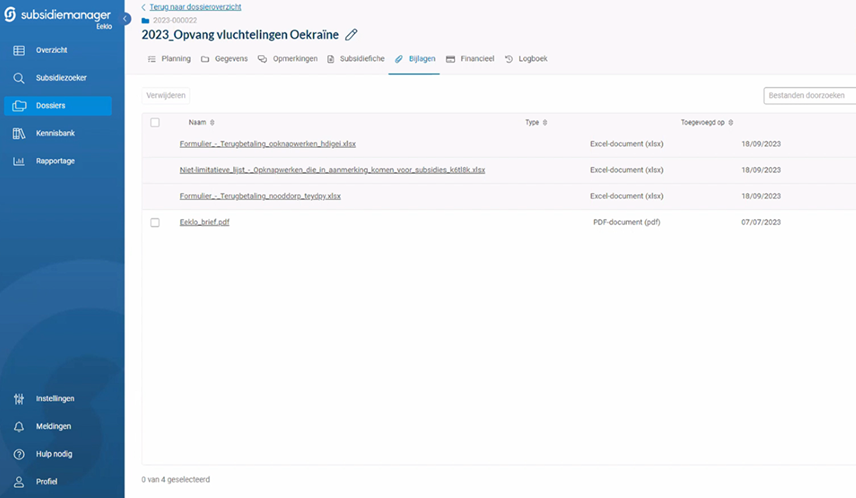Switch to the Logboek tab
Image resolution: width=856 pixels, height=498 pixels.
(x=526, y=59)
